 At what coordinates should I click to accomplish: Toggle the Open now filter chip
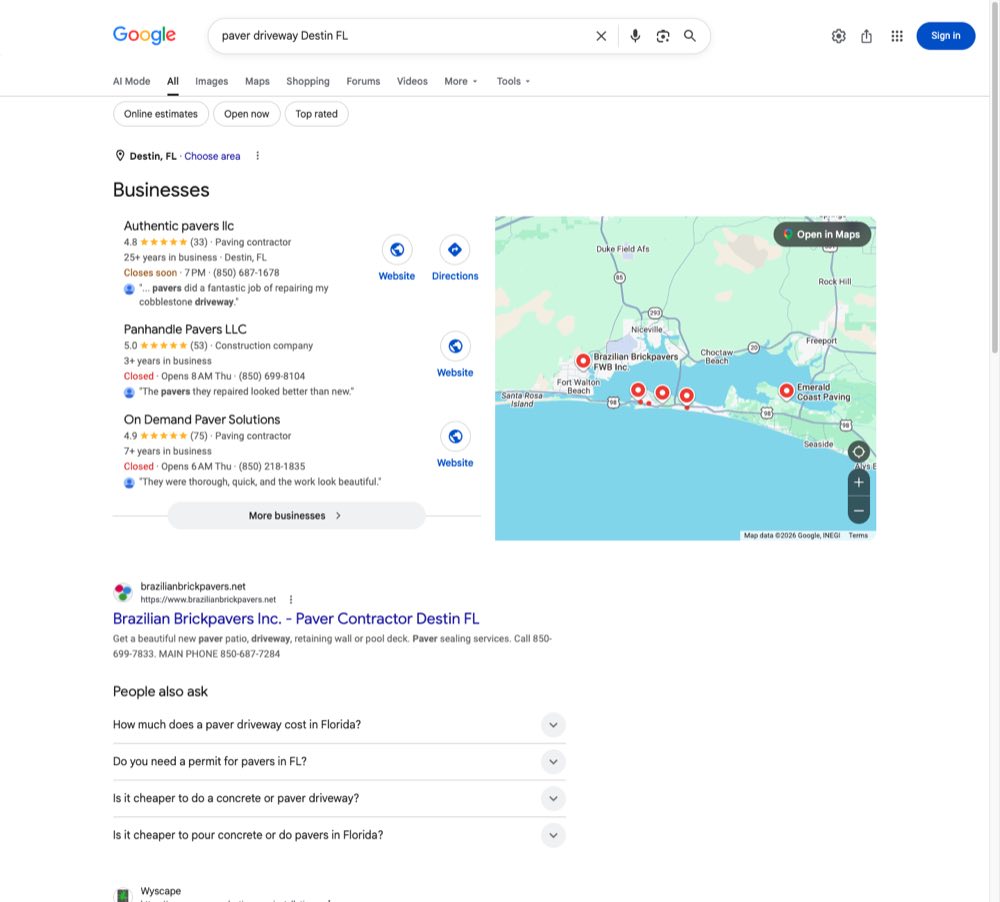(246, 114)
